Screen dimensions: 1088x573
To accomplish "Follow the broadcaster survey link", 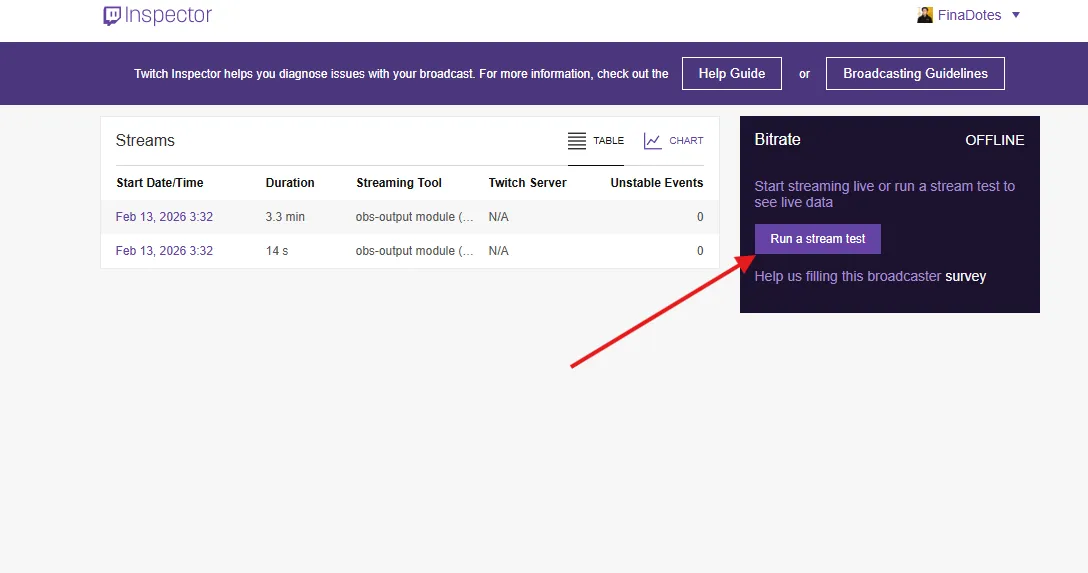I will (965, 276).
